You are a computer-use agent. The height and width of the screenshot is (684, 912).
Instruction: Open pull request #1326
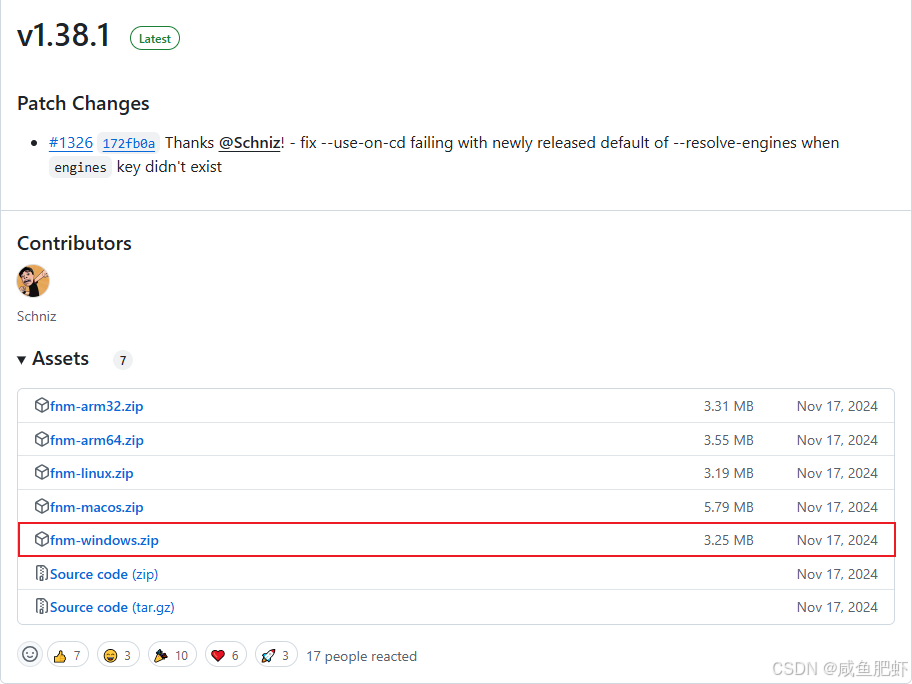70,142
